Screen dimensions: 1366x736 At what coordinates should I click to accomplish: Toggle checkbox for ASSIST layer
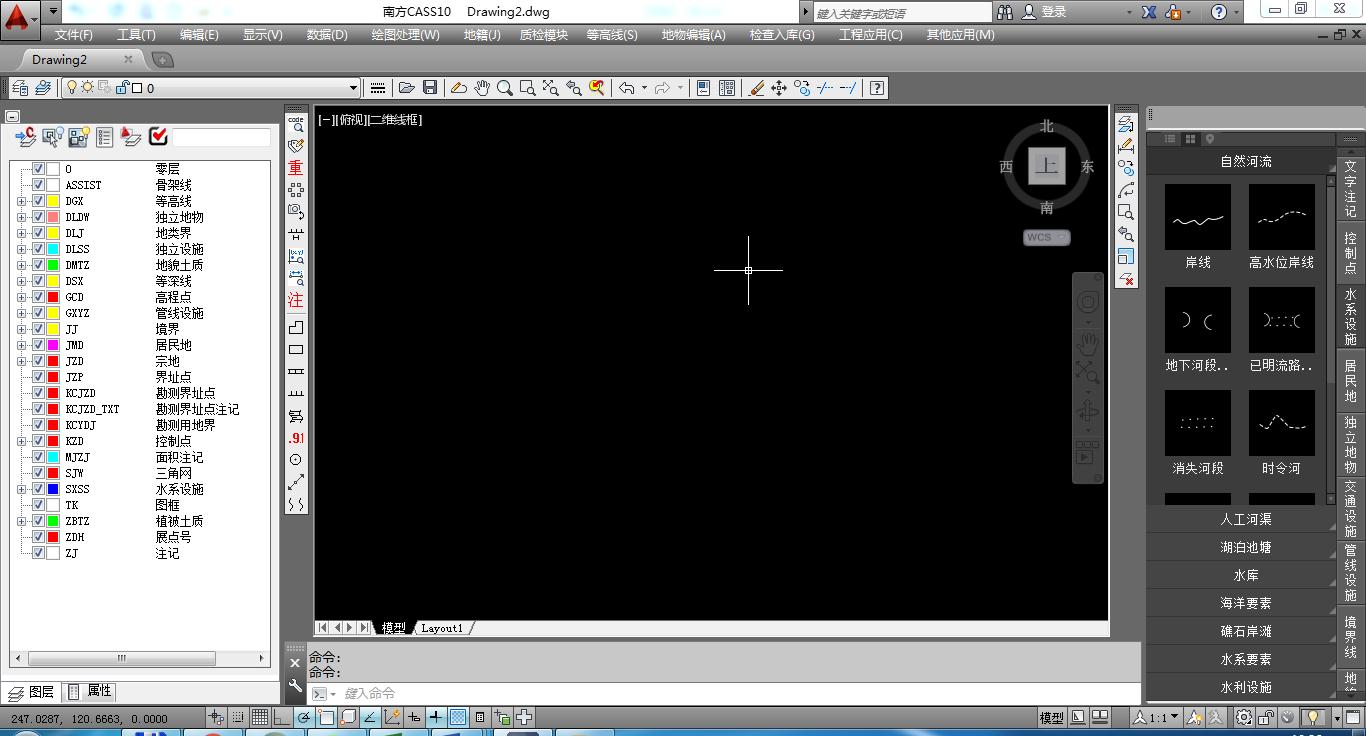[38, 185]
